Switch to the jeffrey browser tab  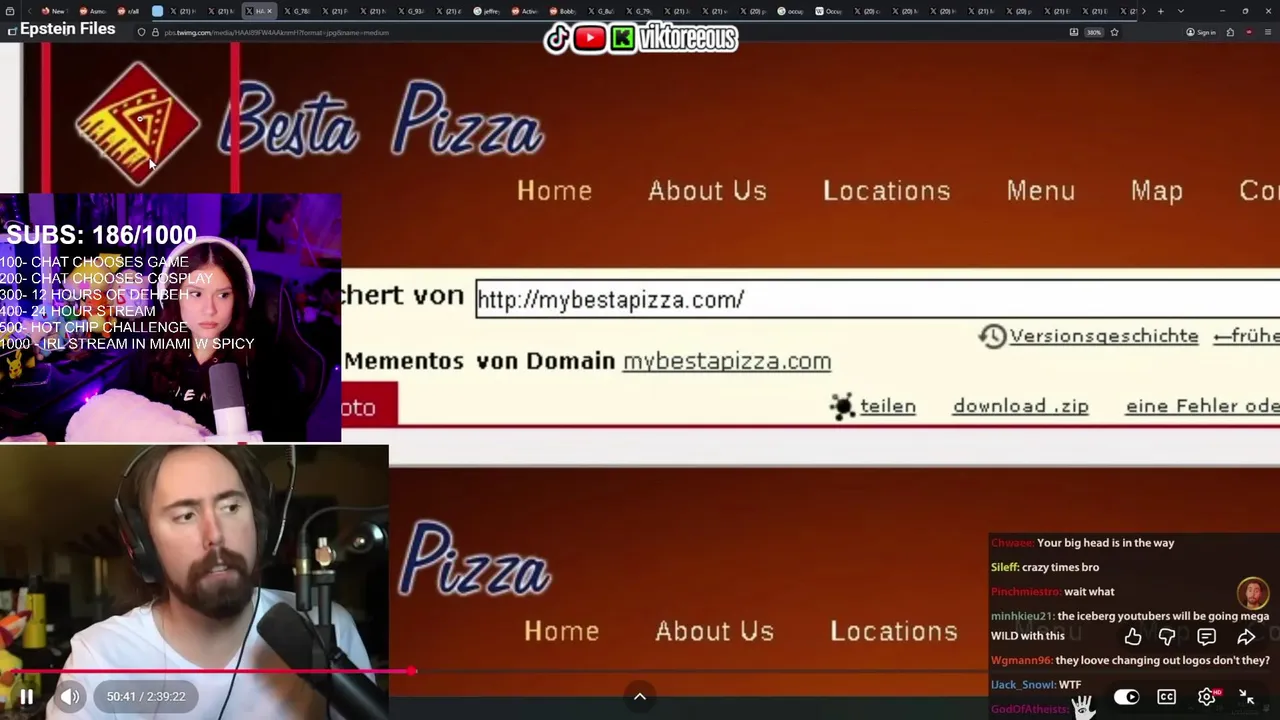pos(486,11)
